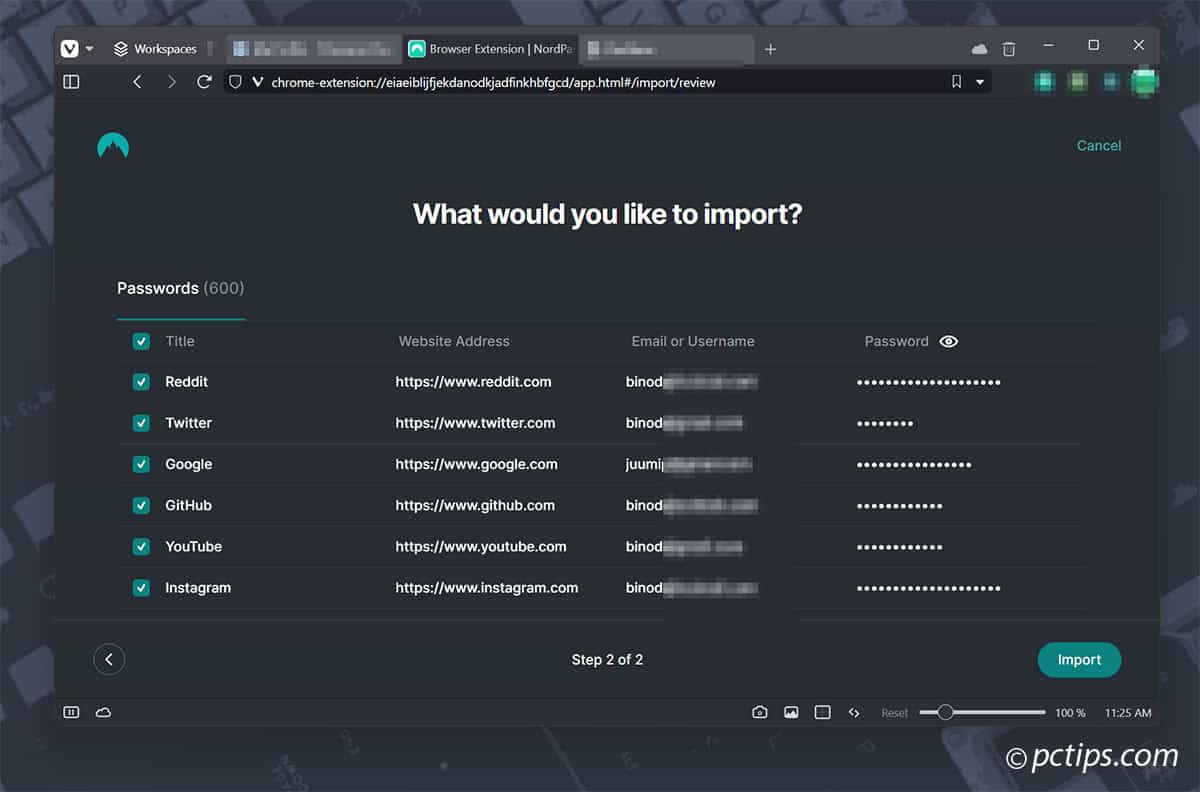Screen dimensions: 1200x792
Task: Reveal passwords using the eye icon
Action: tap(948, 341)
